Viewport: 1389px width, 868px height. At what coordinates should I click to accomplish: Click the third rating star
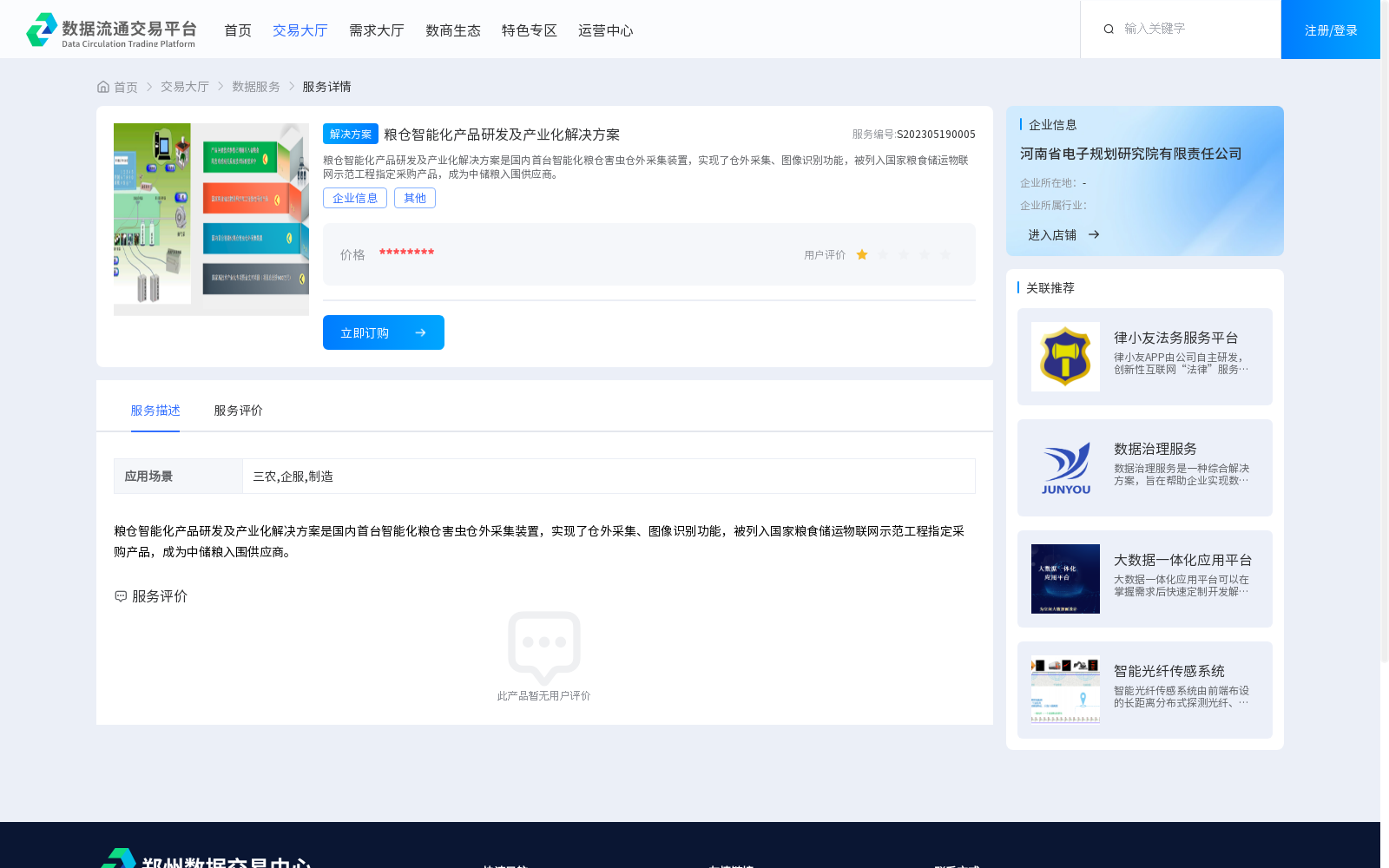pos(904,254)
